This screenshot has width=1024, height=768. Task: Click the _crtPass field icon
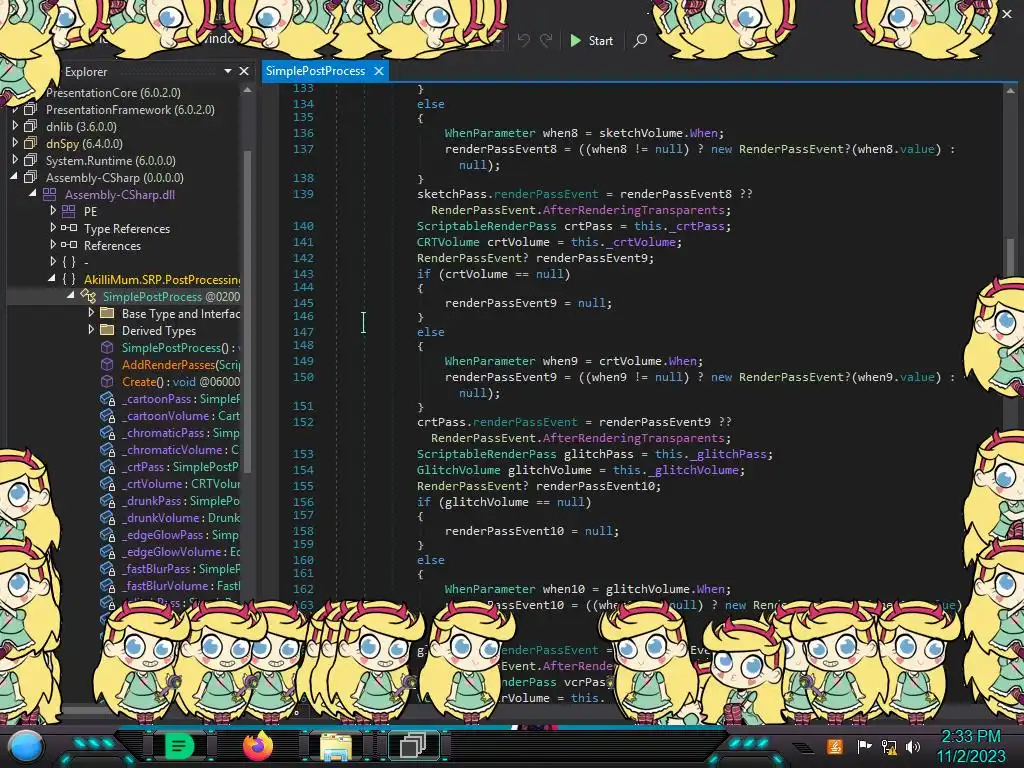point(107,466)
